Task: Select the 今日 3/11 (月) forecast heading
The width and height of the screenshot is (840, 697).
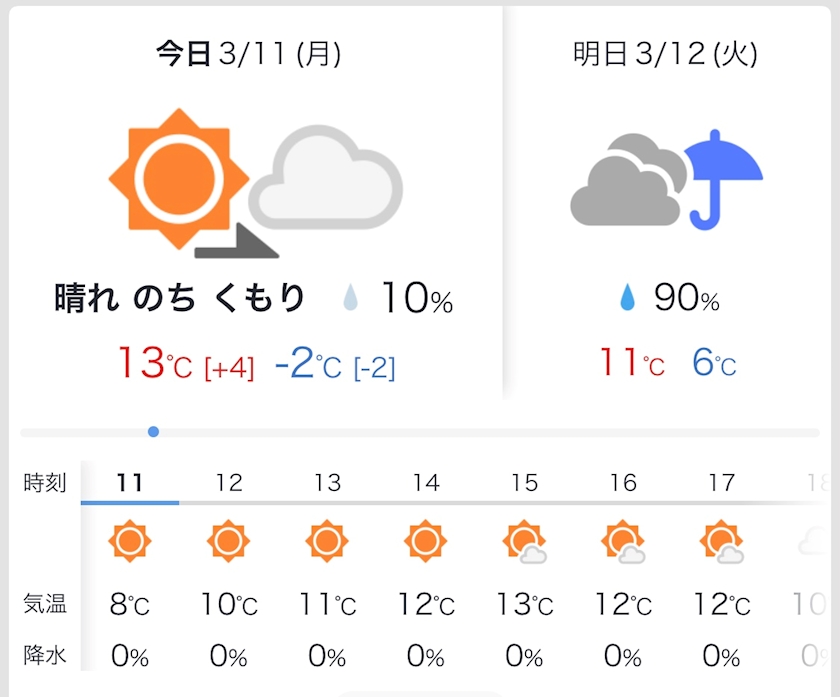Action: point(249,54)
